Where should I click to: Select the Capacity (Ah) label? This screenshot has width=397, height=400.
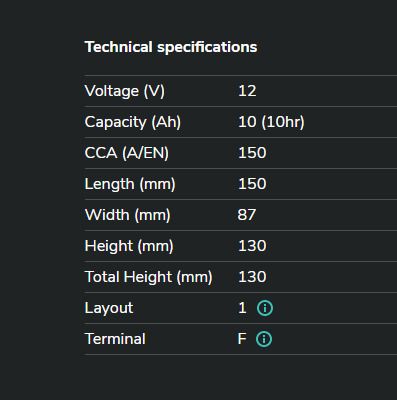coord(133,122)
